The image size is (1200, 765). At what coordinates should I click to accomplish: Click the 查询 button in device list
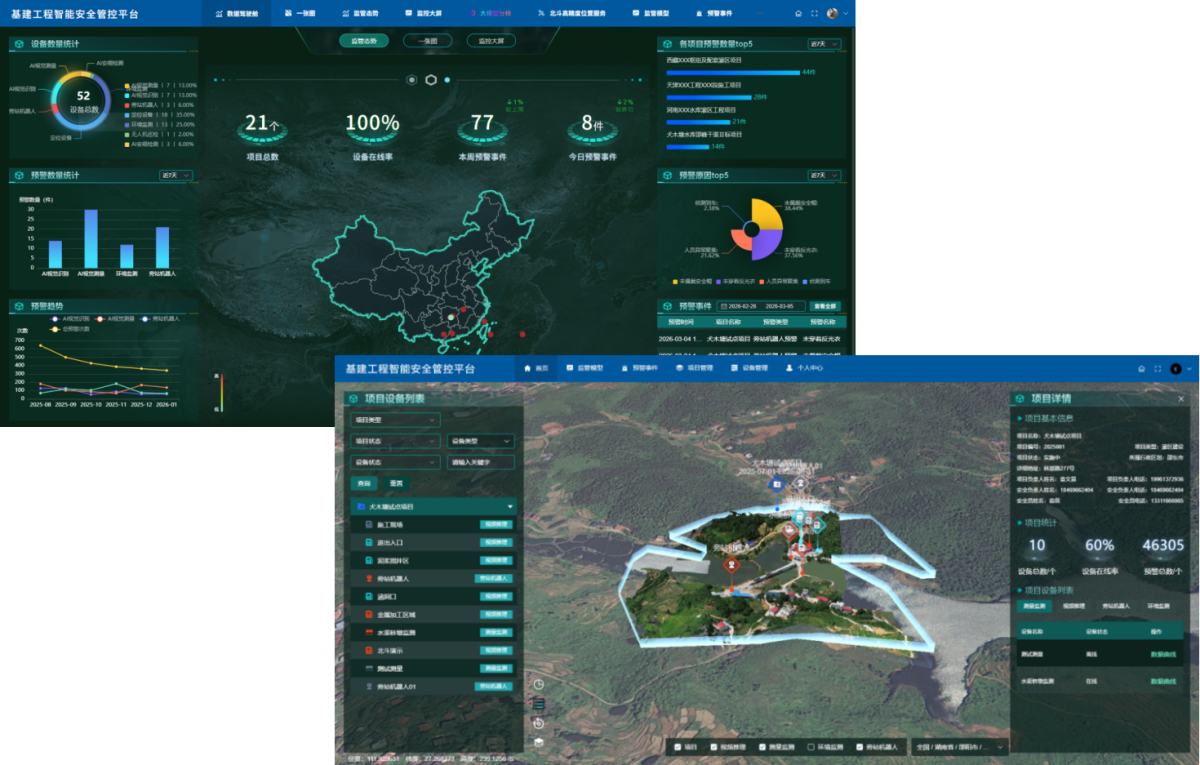tap(364, 483)
